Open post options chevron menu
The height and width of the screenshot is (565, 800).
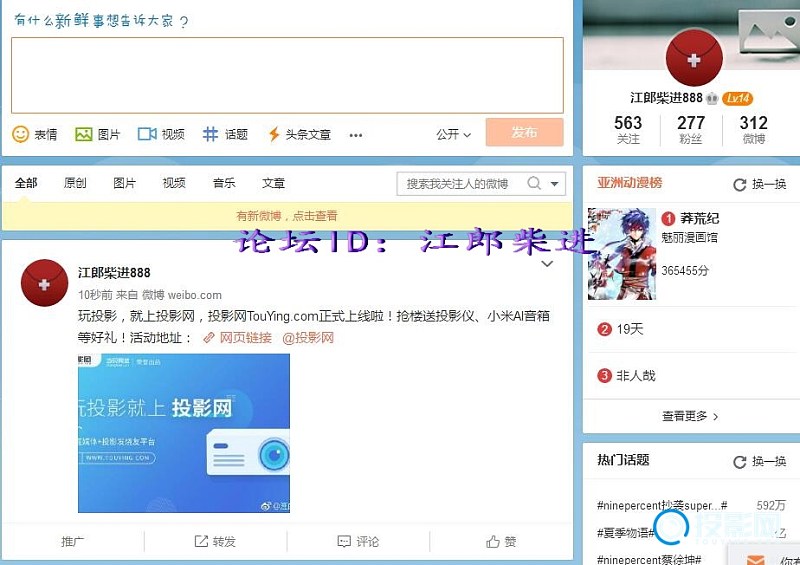tap(547, 264)
